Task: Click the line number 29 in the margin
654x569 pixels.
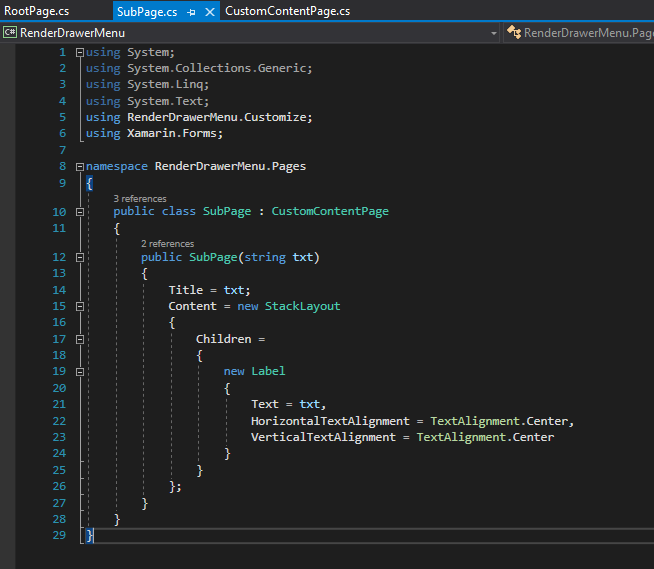Action: tap(59, 535)
